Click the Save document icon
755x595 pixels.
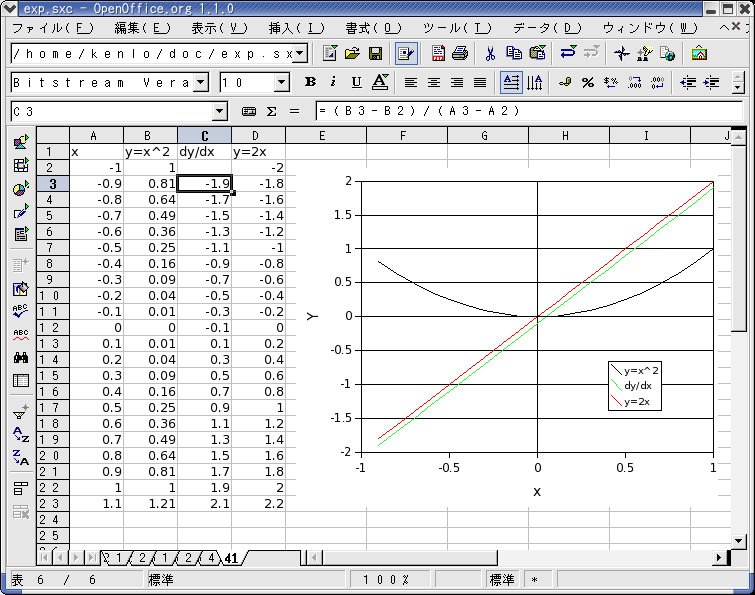pos(376,53)
